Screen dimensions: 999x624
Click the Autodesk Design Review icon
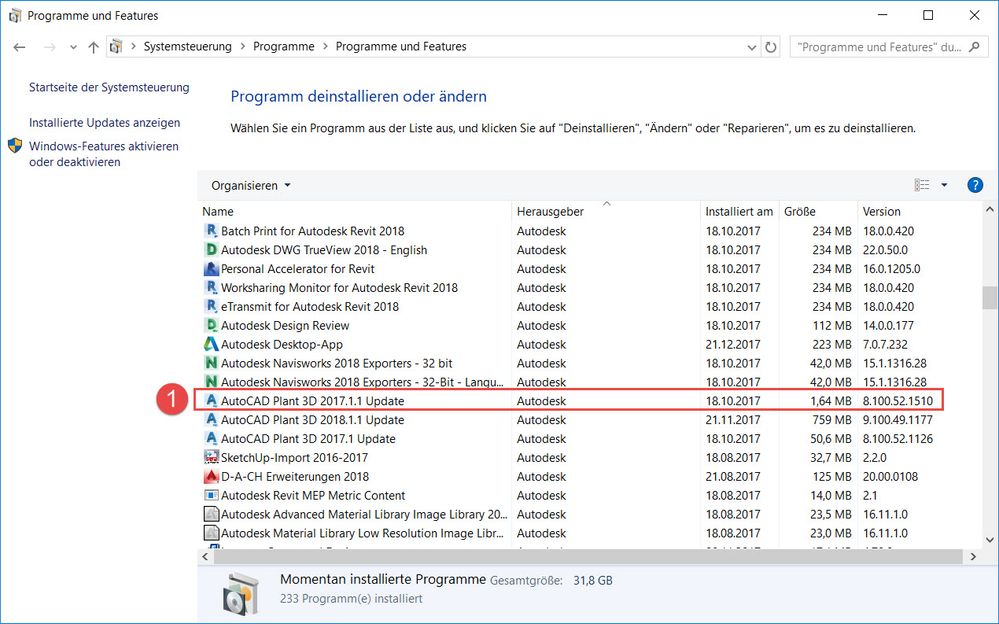[x=211, y=326]
